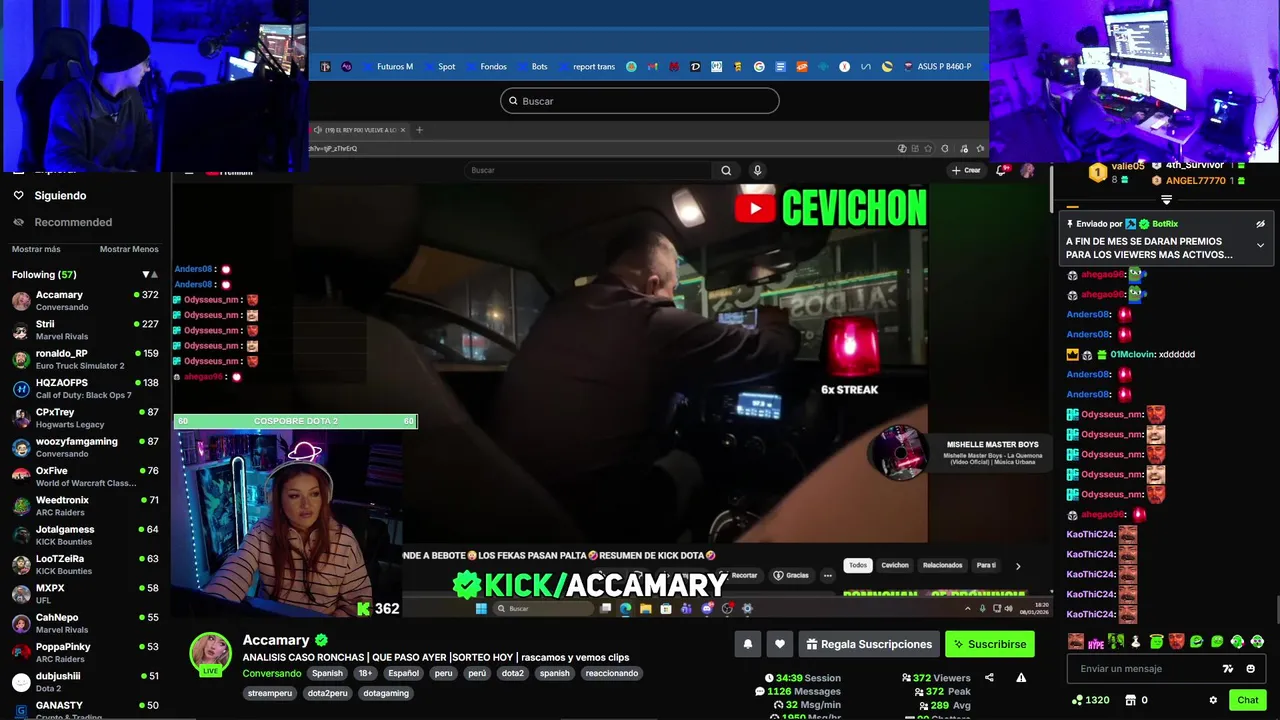The width and height of the screenshot is (1280, 720).
Task: Open HQZAOFPS channel in sidebar
Action: tap(85, 388)
